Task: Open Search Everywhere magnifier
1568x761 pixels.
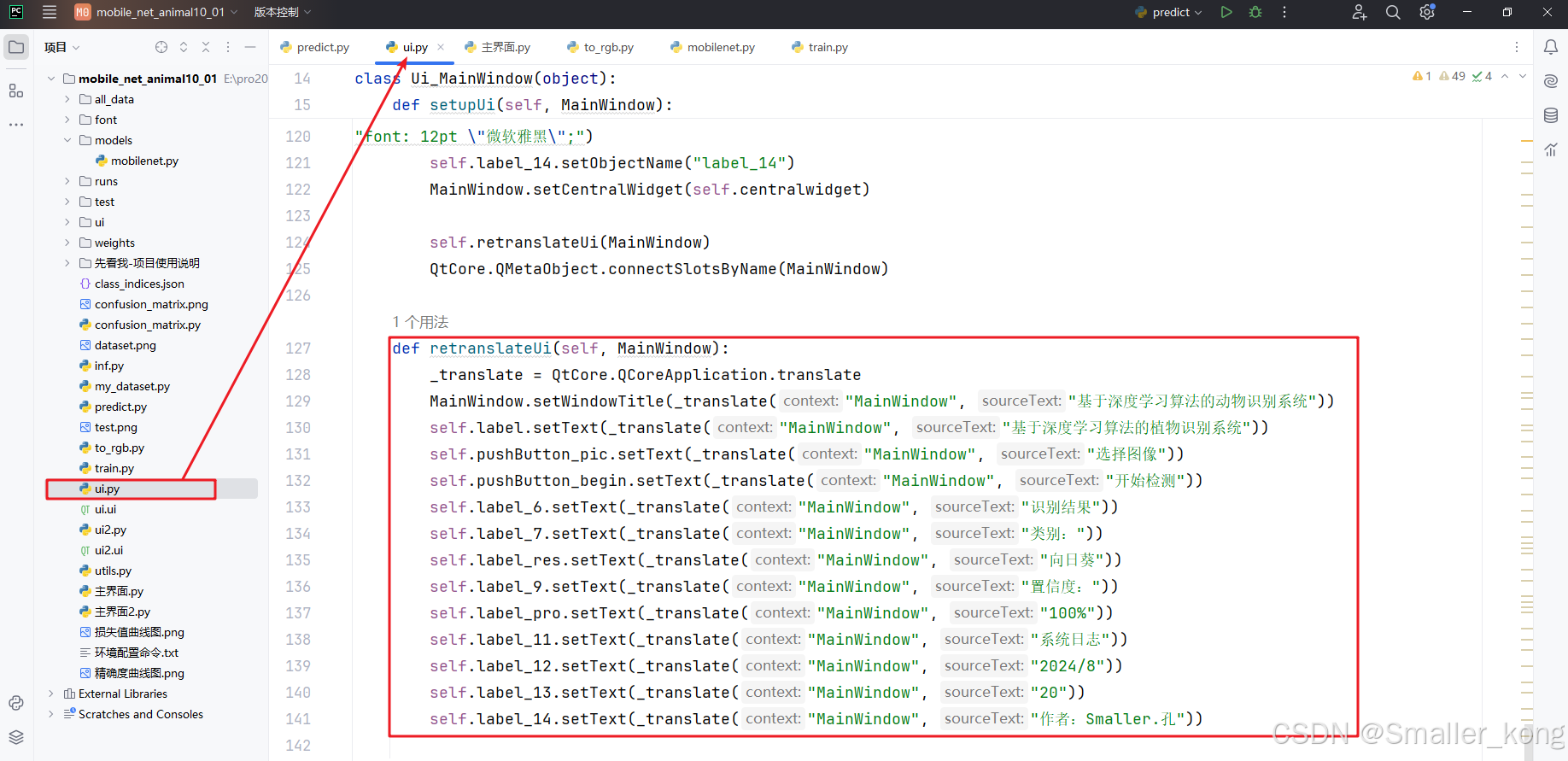Action: point(1393,12)
